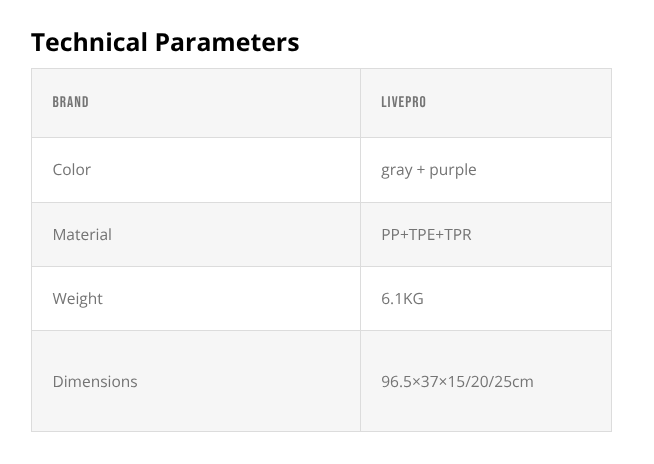The height and width of the screenshot is (464, 654).
Task: Click the Technical Parameters heading
Action: click(x=165, y=43)
